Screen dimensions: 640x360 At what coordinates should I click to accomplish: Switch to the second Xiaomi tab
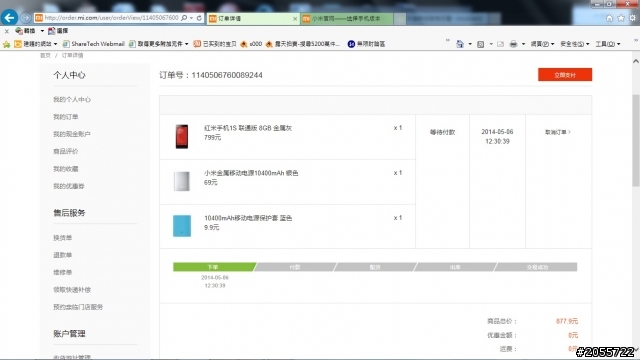(x=347, y=18)
